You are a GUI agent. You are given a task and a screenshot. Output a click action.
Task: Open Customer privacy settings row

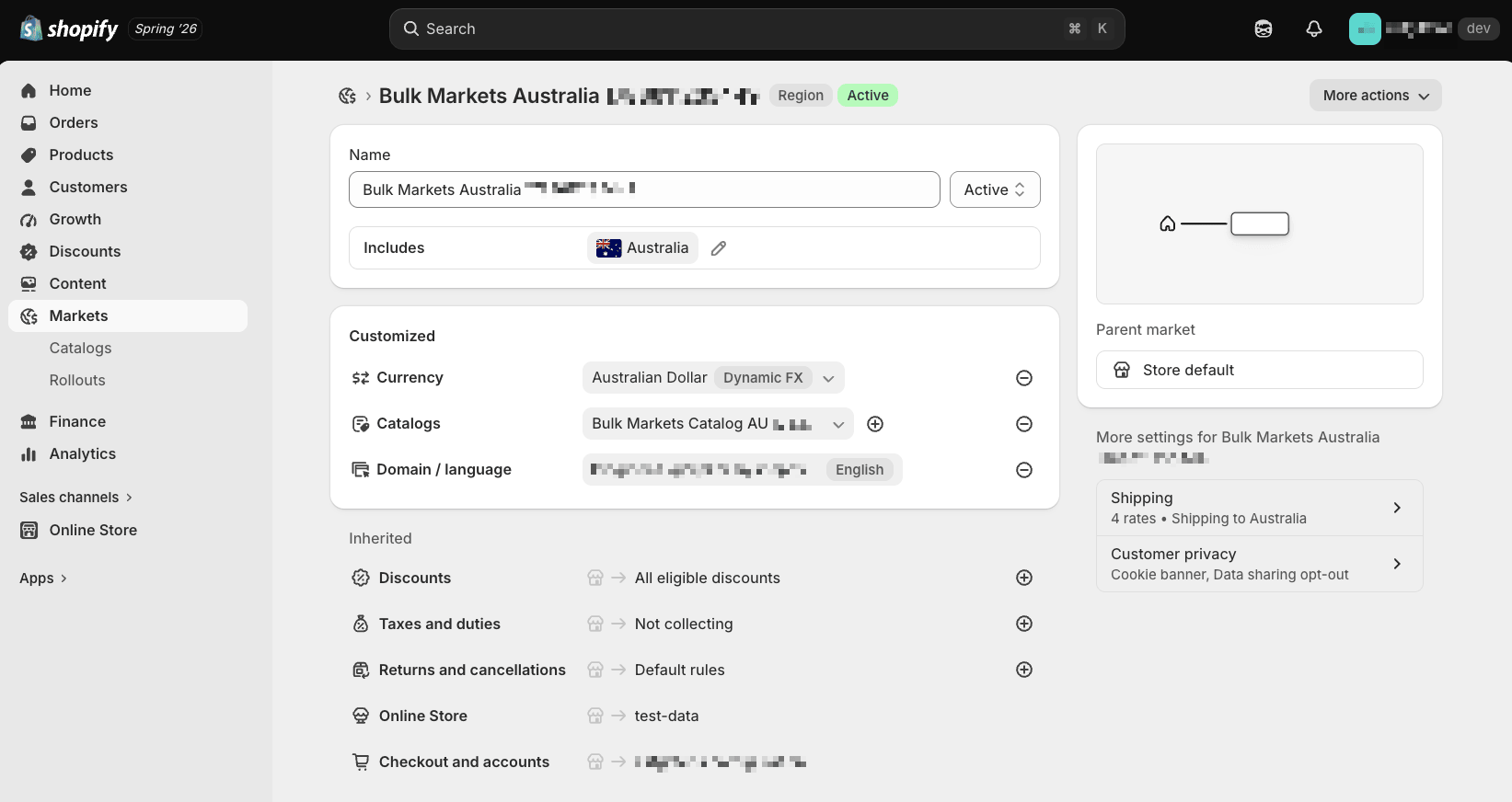[x=1260, y=564]
